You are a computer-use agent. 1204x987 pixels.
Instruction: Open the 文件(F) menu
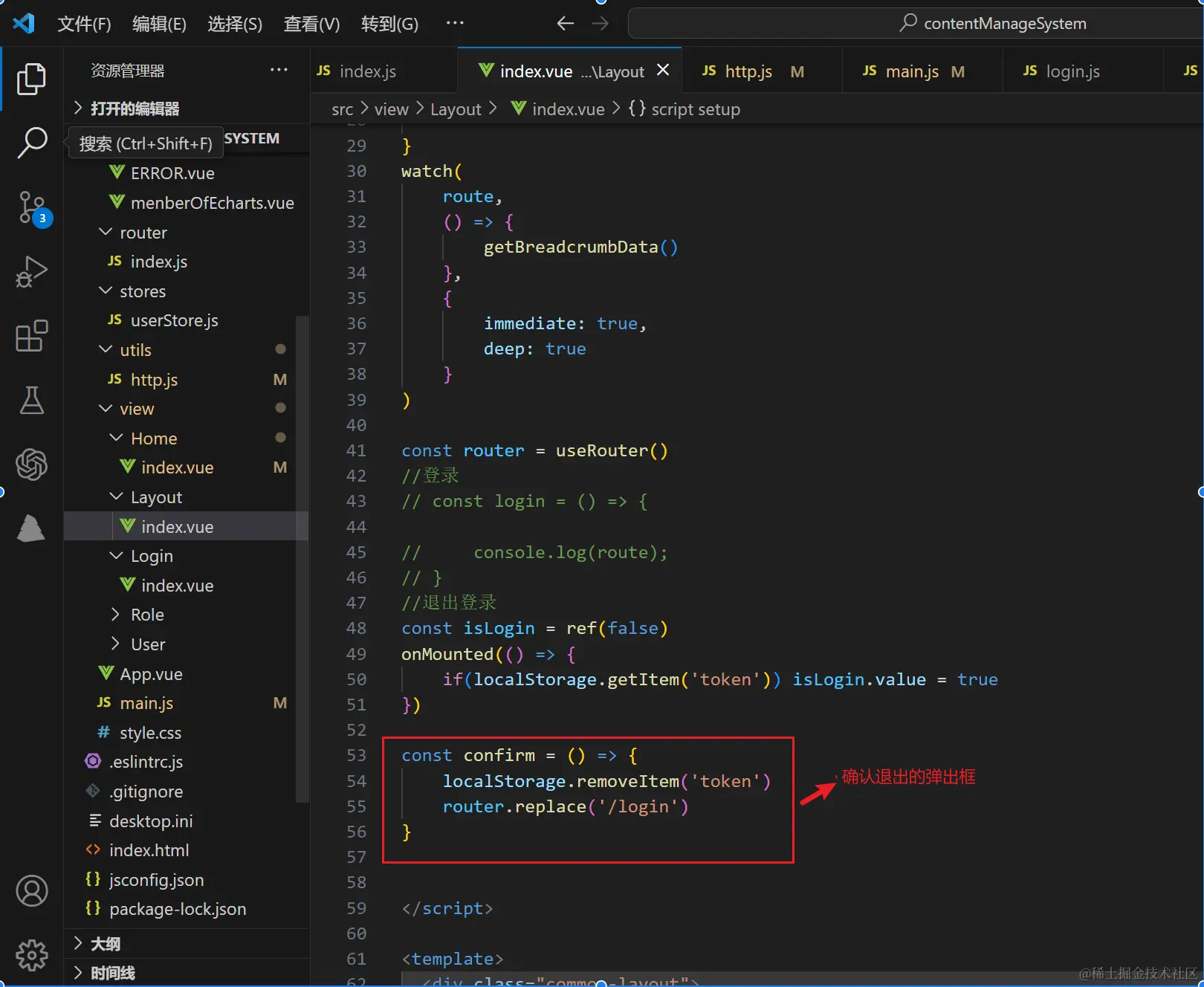[x=84, y=24]
